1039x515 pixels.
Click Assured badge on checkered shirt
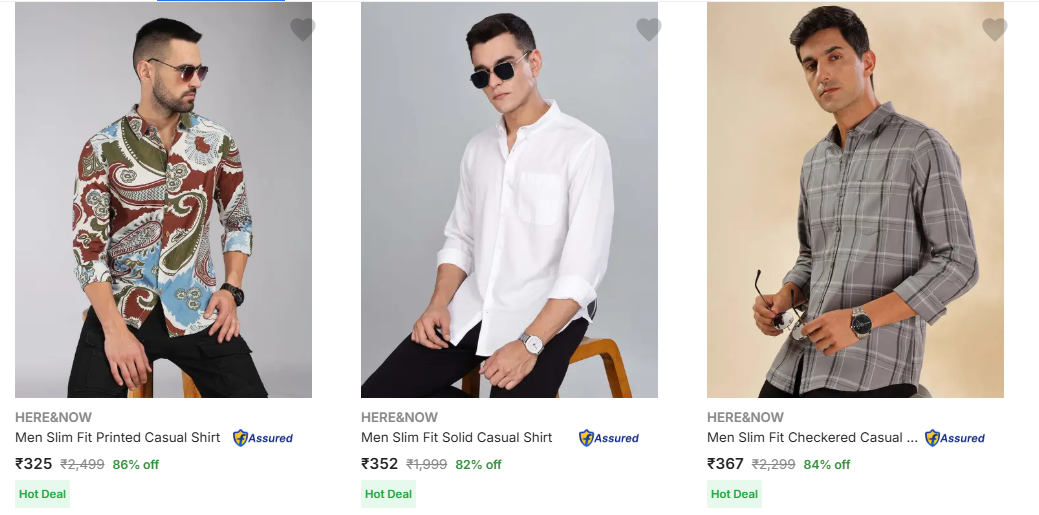955,438
